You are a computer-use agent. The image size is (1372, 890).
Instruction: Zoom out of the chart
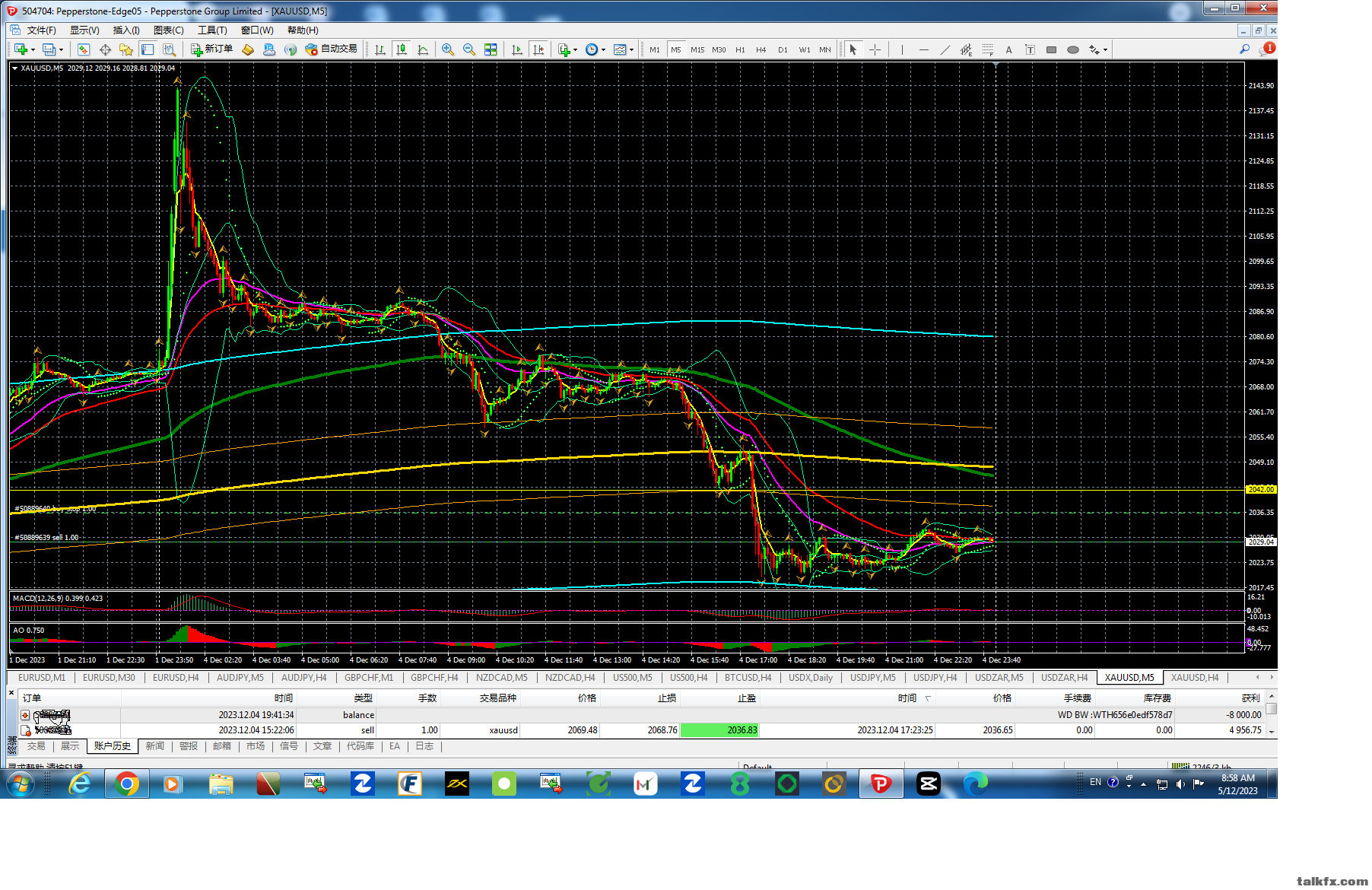click(x=469, y=49)
